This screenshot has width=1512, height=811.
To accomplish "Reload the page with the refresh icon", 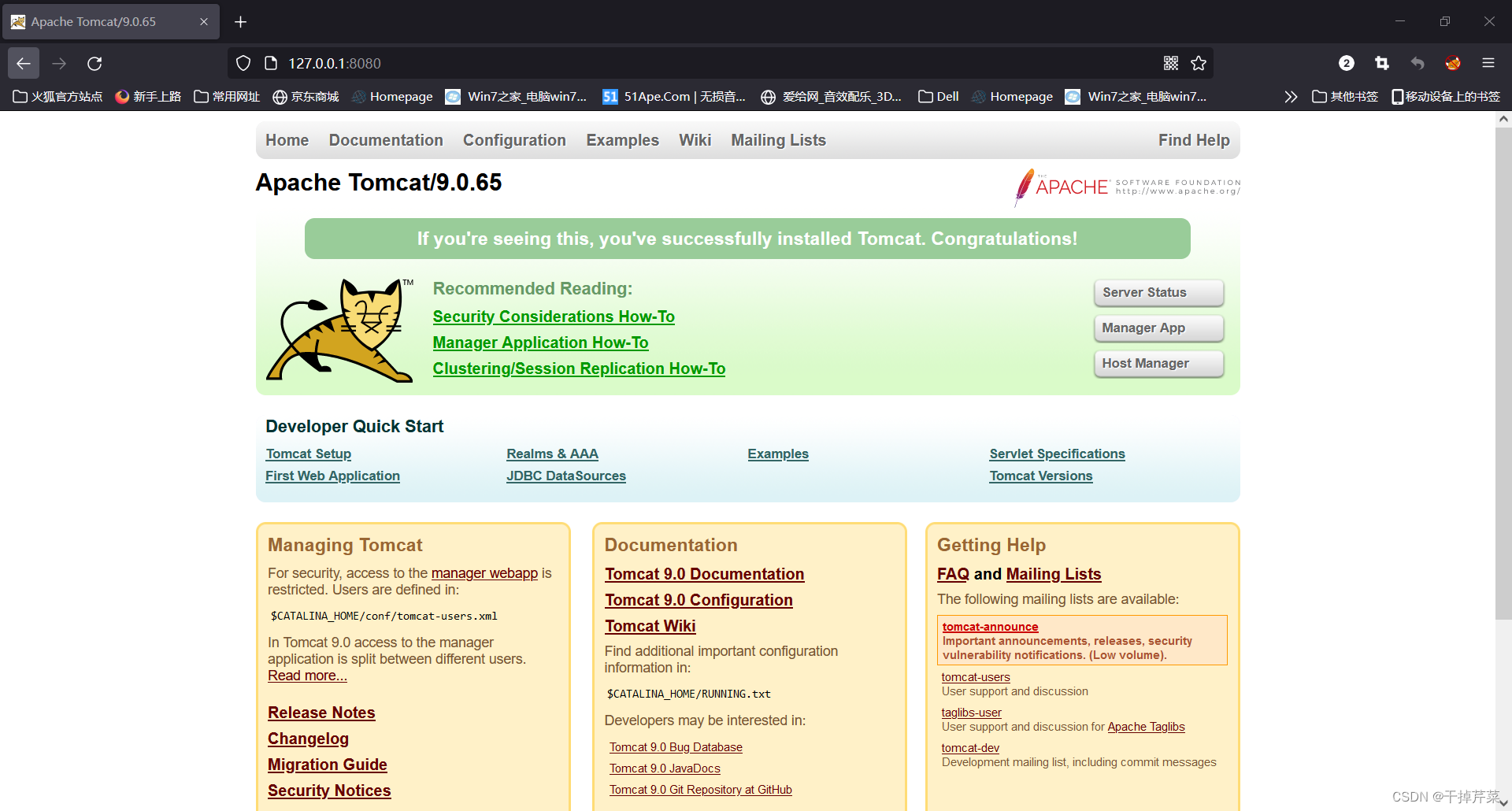I will [94, 63].
